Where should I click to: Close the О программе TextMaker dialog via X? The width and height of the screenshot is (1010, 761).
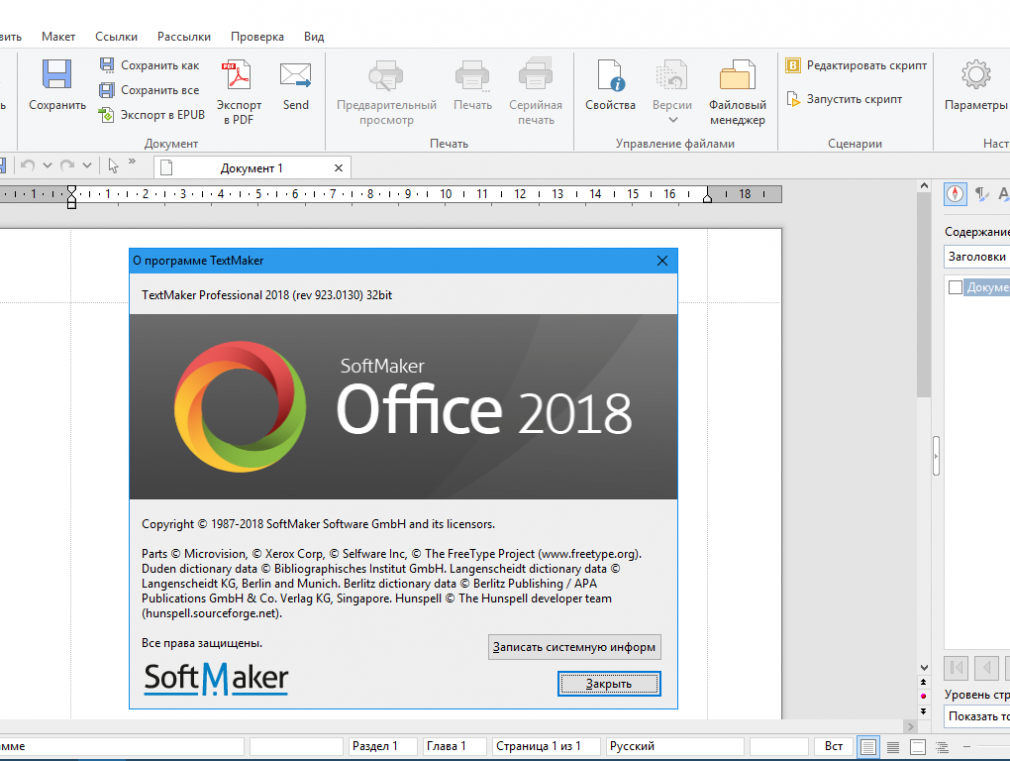pyautogui.click(x=662, y=261)
